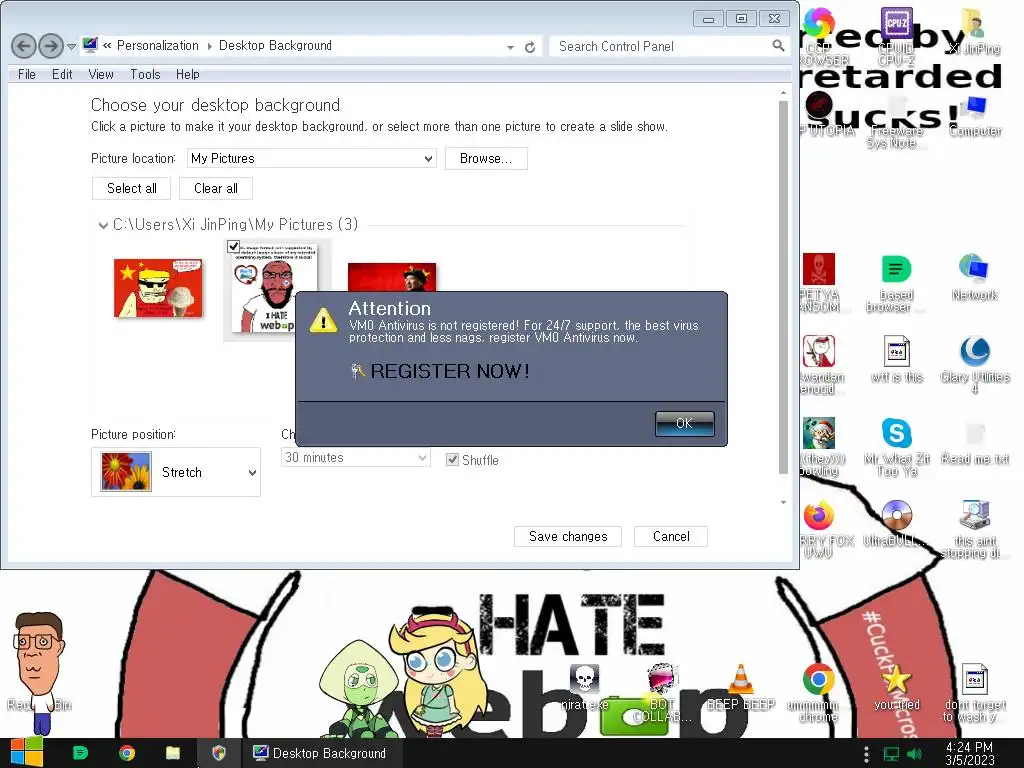
Task: Open the Tools menu
Action: tap(145, 74)
